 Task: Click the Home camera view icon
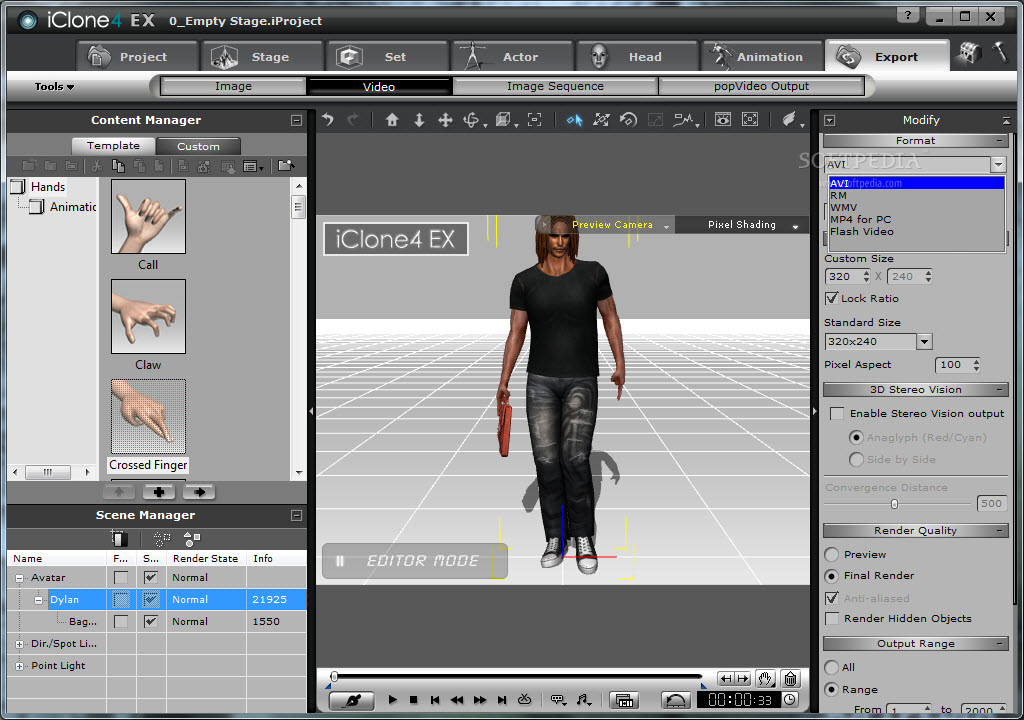click(x=392, y=120)
